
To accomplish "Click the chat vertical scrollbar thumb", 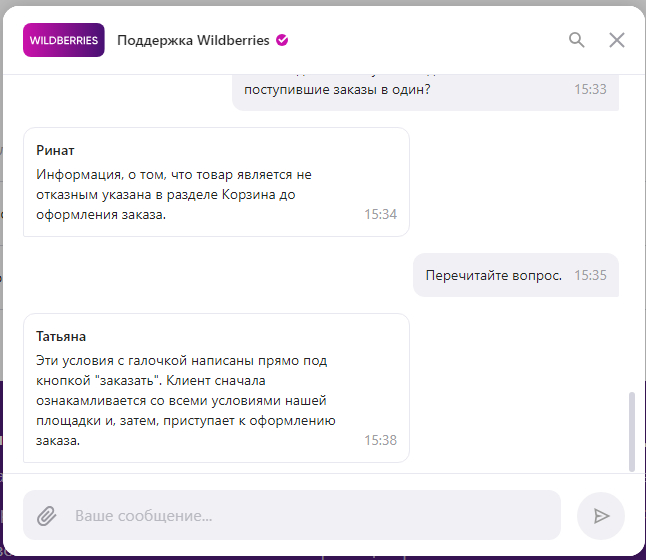I will click(x=632, y=432).
